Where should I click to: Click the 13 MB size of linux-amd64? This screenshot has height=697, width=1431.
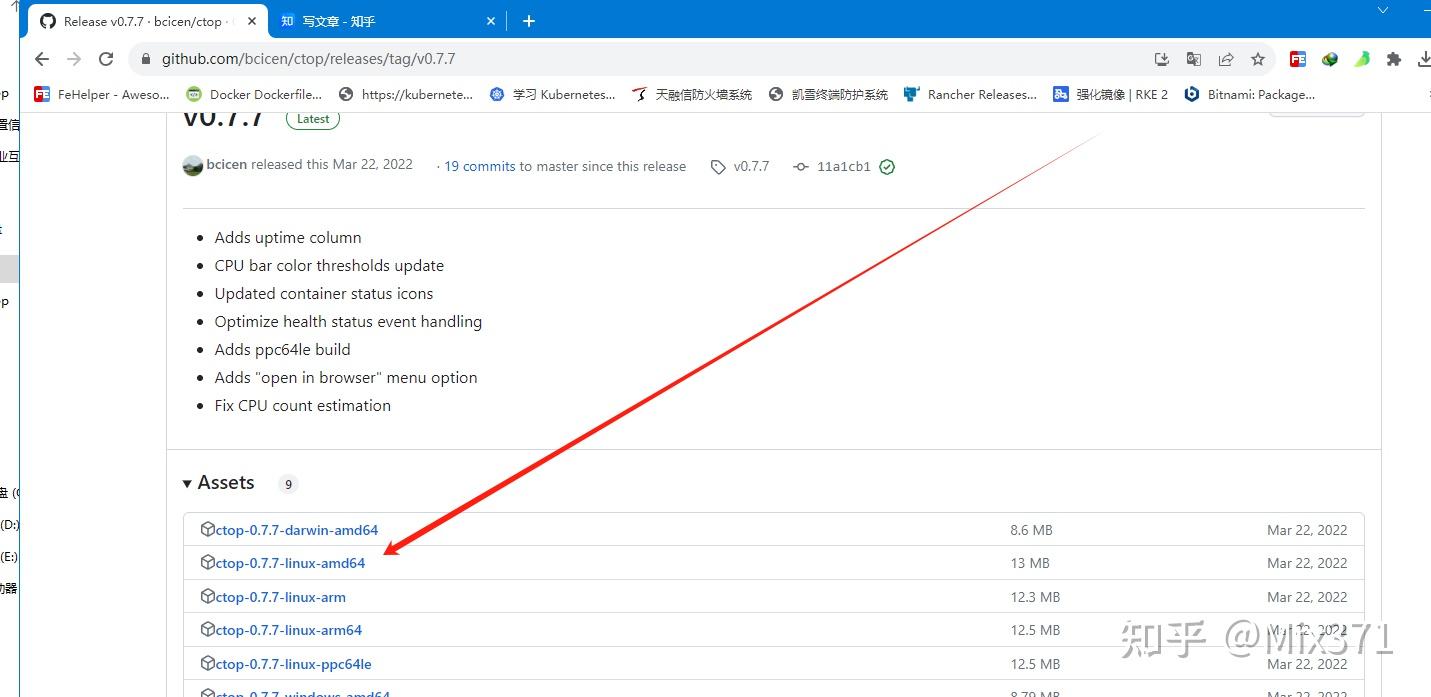click(x=1030, y=563)
